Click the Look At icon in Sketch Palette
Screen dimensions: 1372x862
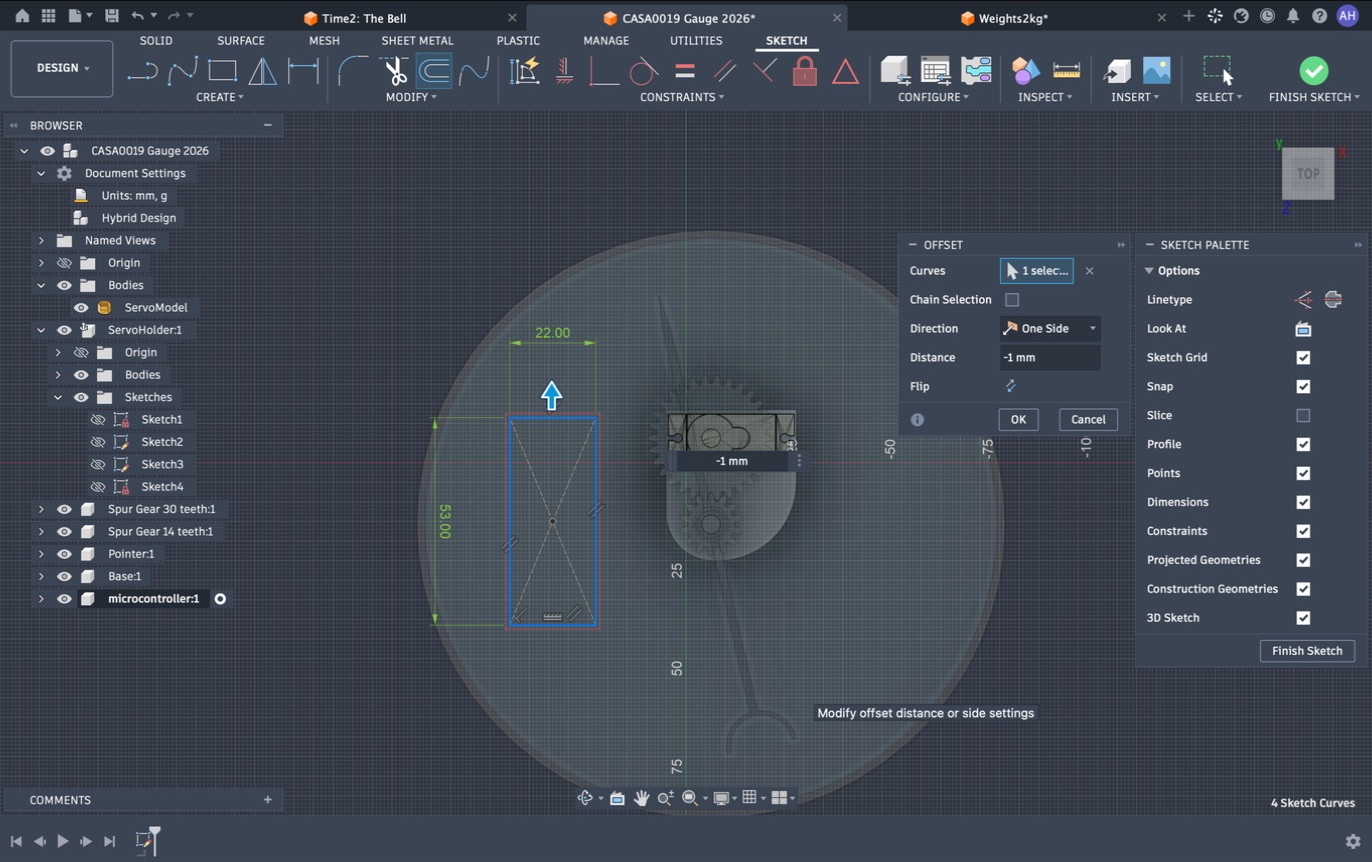tap(1303, 328)
